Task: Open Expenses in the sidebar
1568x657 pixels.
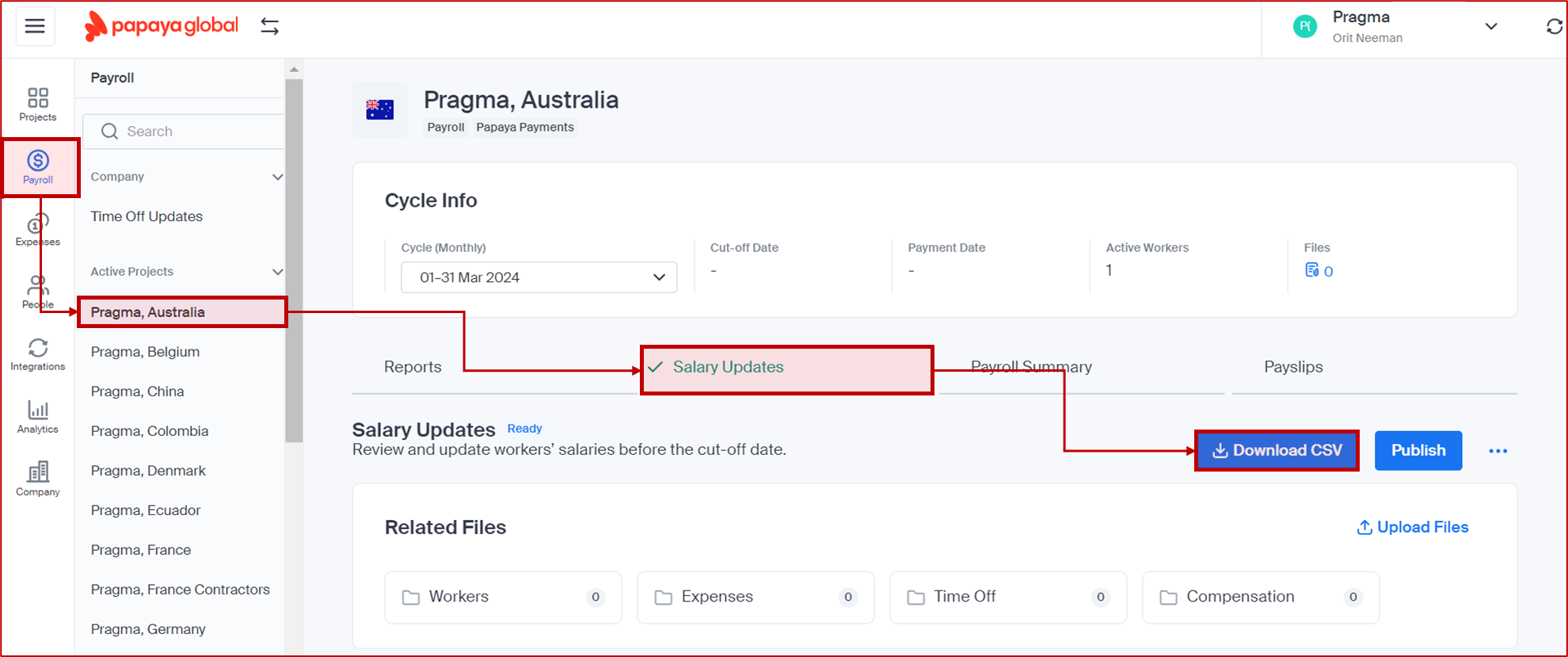Action: [x=38, y=230]
